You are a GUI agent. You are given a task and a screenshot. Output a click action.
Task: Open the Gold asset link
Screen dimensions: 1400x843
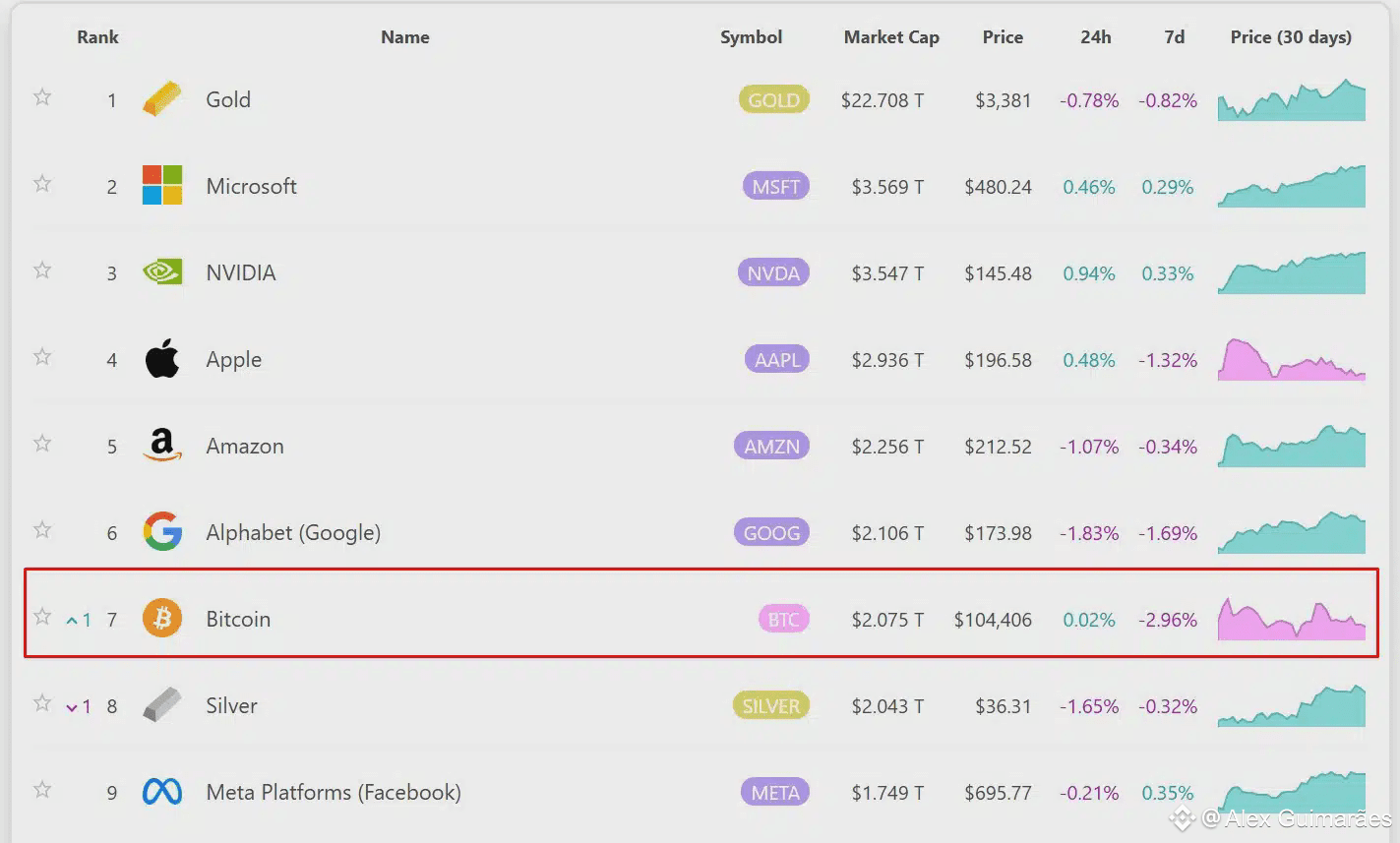228,99
